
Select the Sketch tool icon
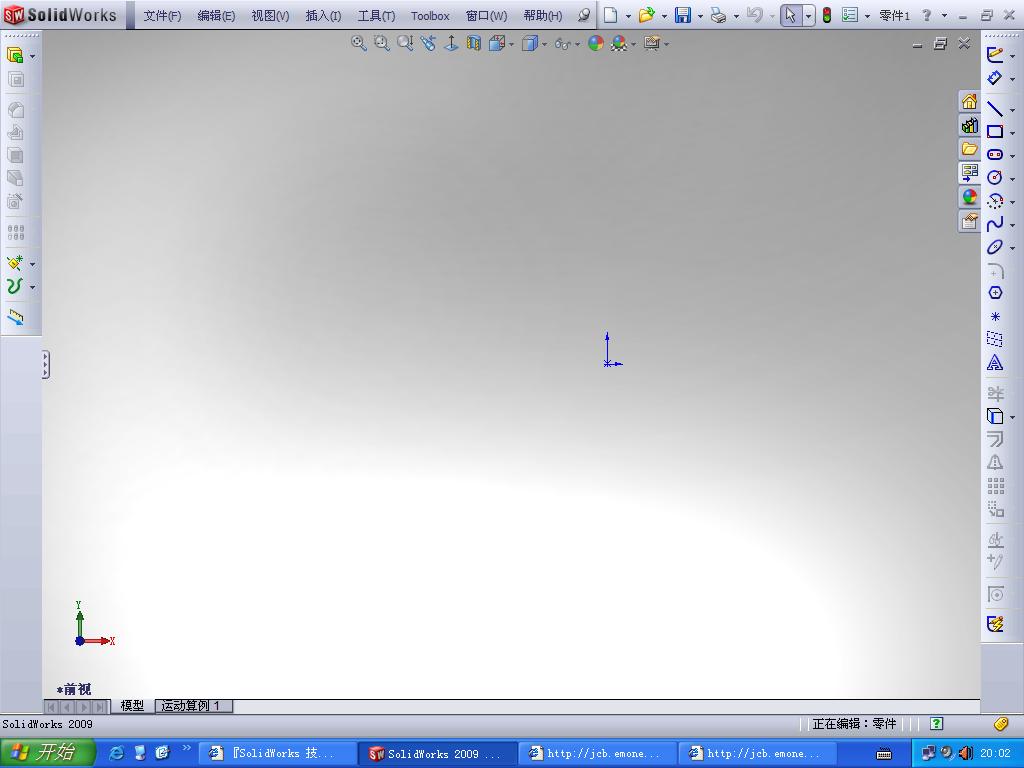995,55
